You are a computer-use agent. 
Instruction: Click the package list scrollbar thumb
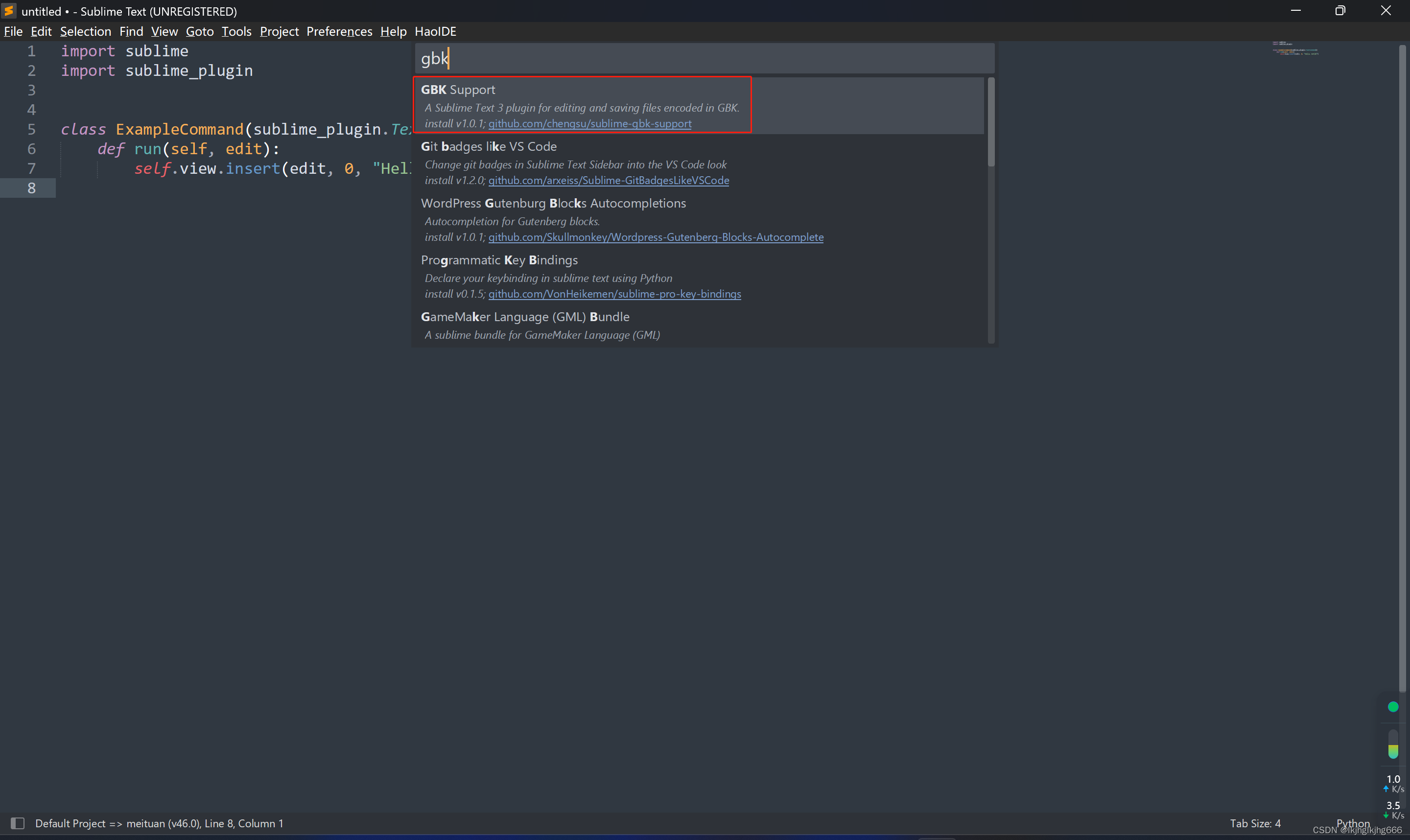pos(990,122)
